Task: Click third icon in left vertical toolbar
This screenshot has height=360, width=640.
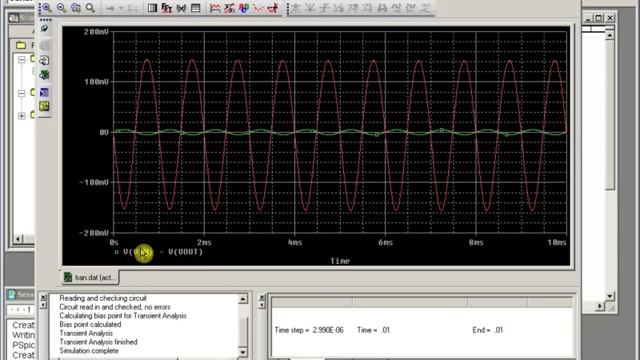Action: [x=44, y=60]
